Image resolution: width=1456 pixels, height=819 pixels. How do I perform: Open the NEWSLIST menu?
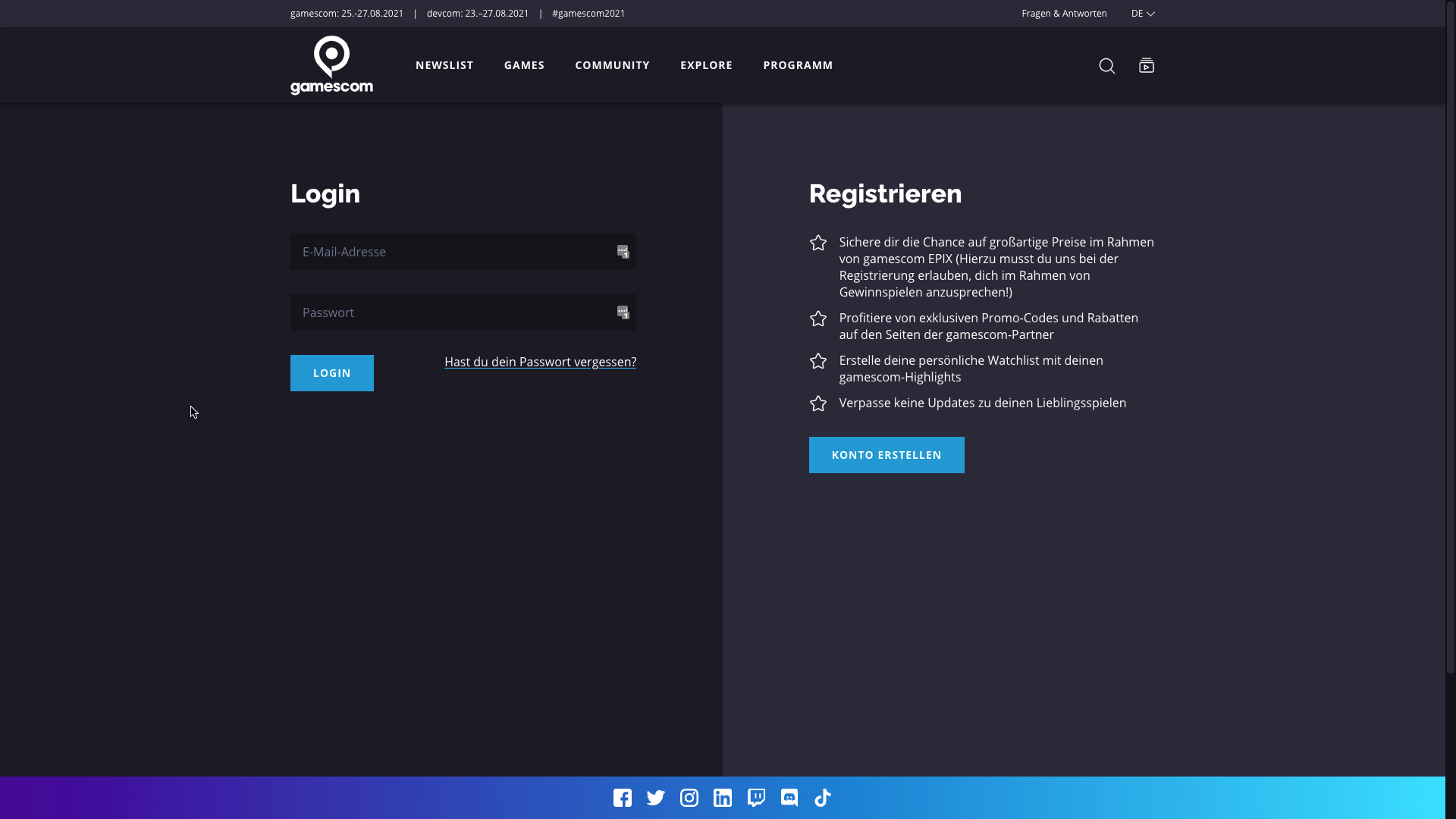click(x=444, y=65)
